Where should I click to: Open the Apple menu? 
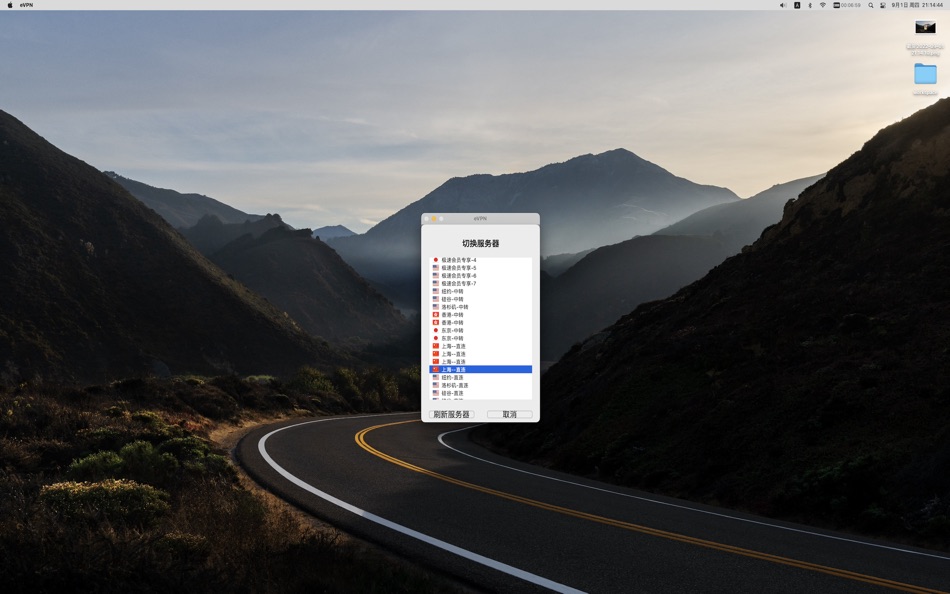click(9, 5)
